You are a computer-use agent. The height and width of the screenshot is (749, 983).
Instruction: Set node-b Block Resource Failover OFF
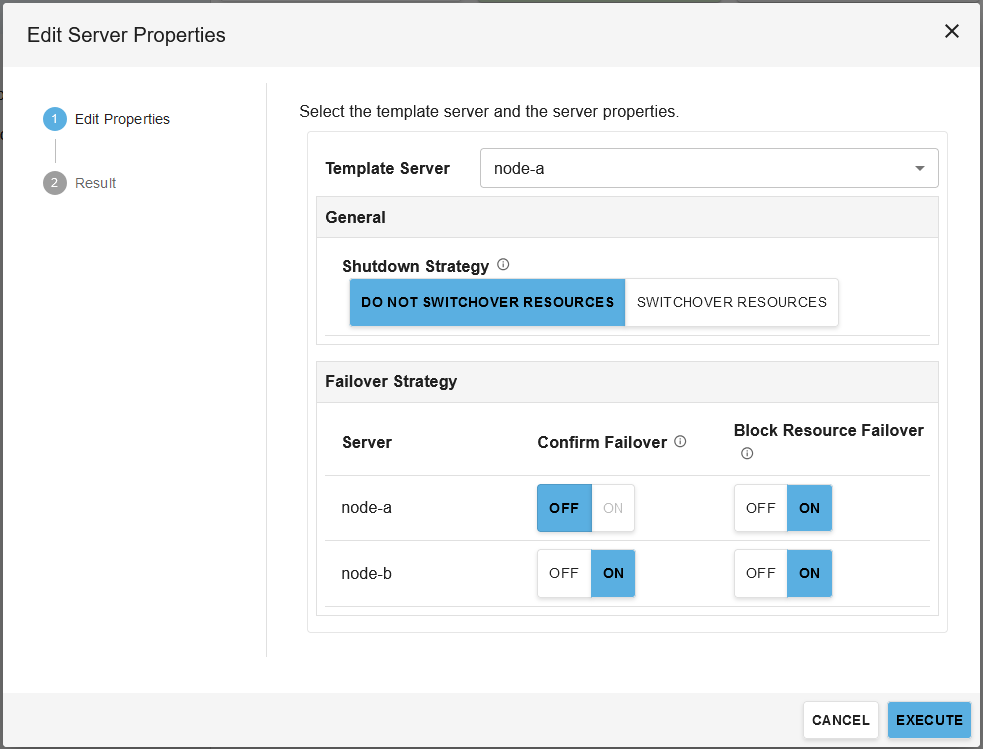click(x=760, y=573)
